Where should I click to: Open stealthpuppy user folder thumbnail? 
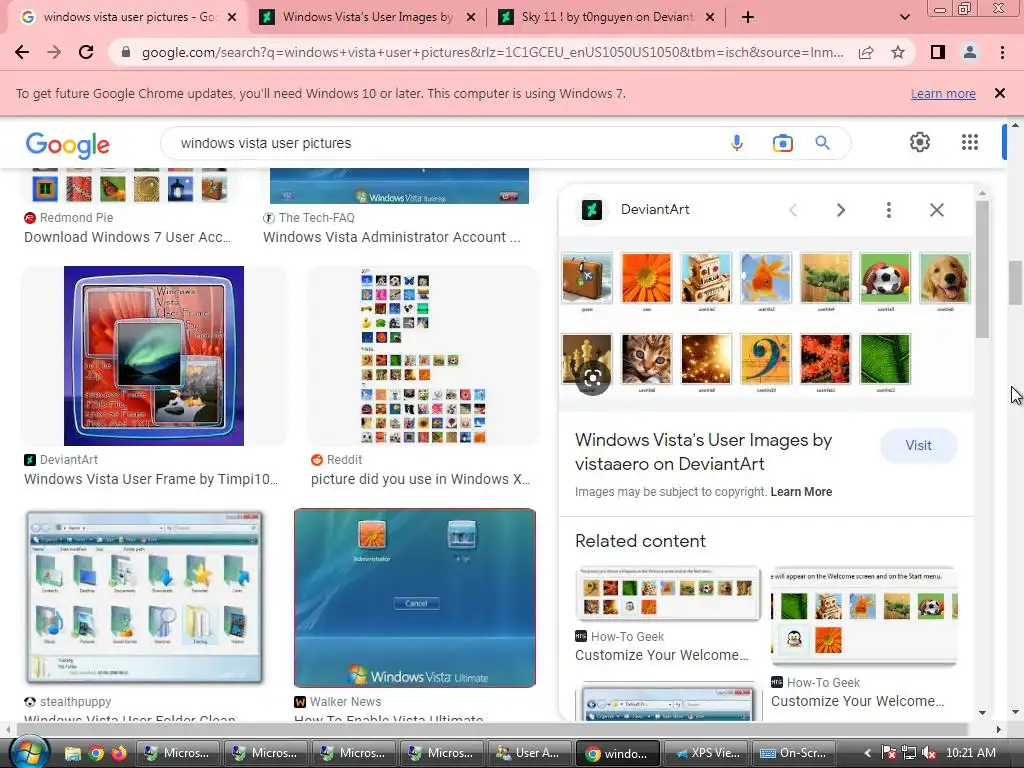tap(144, 598)
